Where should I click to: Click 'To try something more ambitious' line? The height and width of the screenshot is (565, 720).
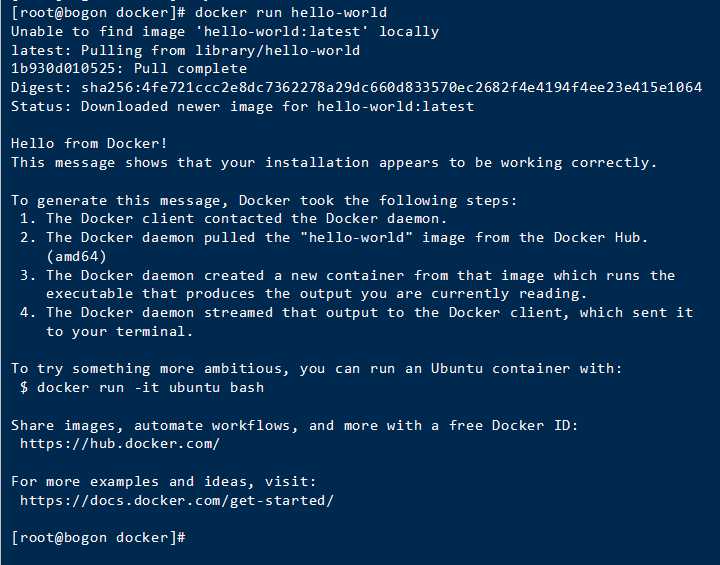click(x=317, y=368)
